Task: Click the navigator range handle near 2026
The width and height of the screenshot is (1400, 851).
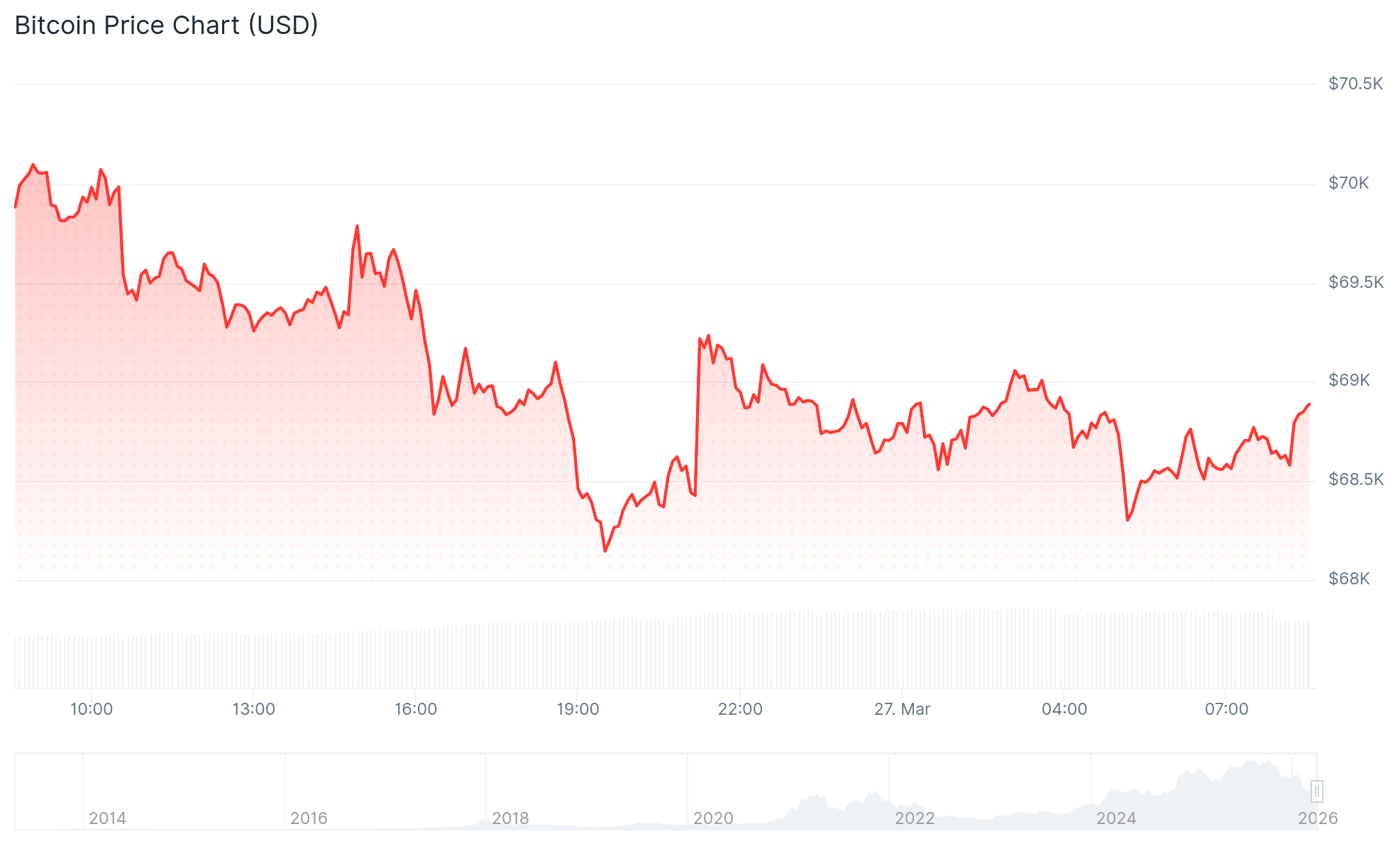Action: click(x=1317, y=791)
